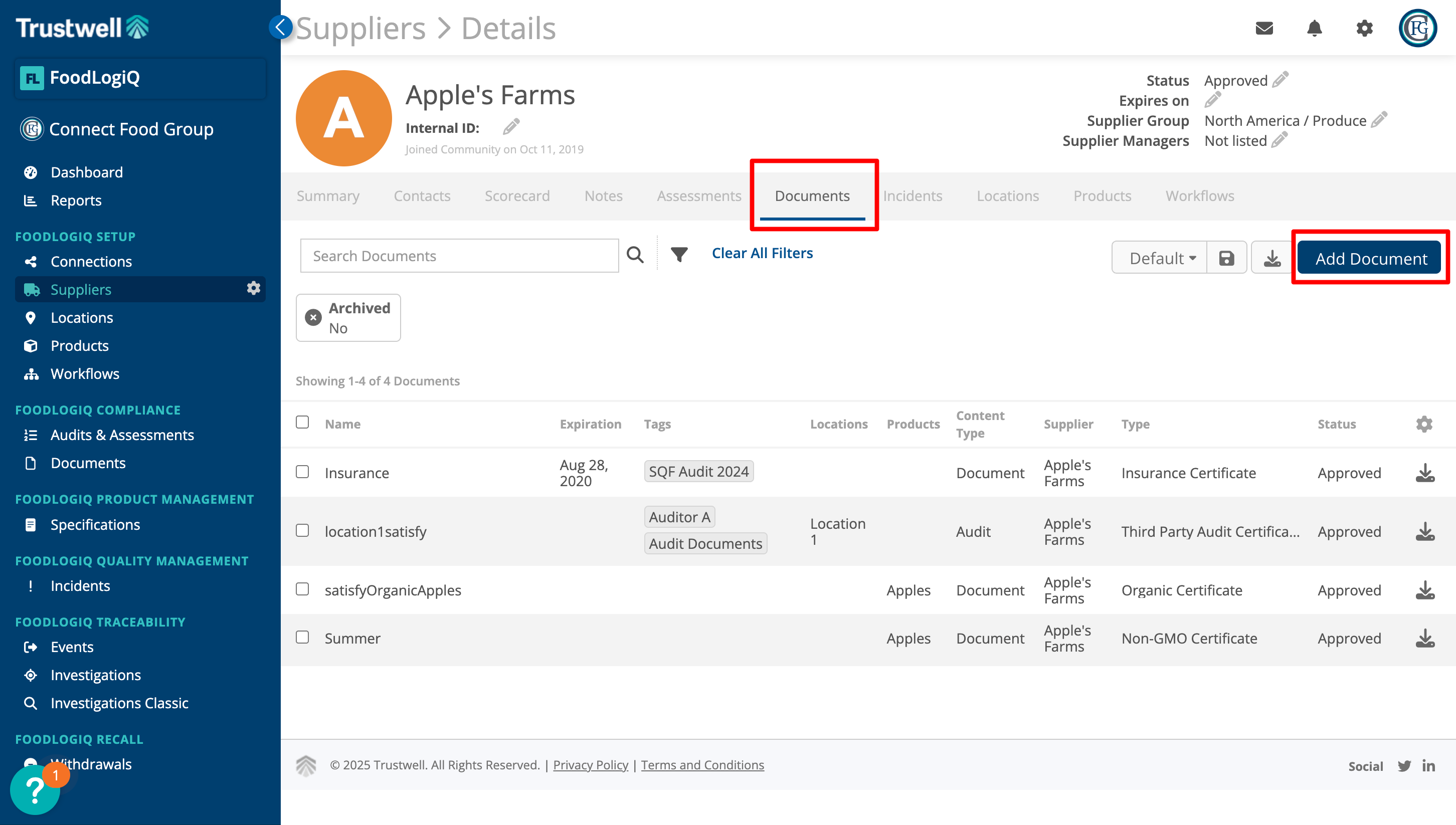This screenshot has width=1456, height=825.
Task: Open the Twitter social link
Action: (x=1404, y=766)
